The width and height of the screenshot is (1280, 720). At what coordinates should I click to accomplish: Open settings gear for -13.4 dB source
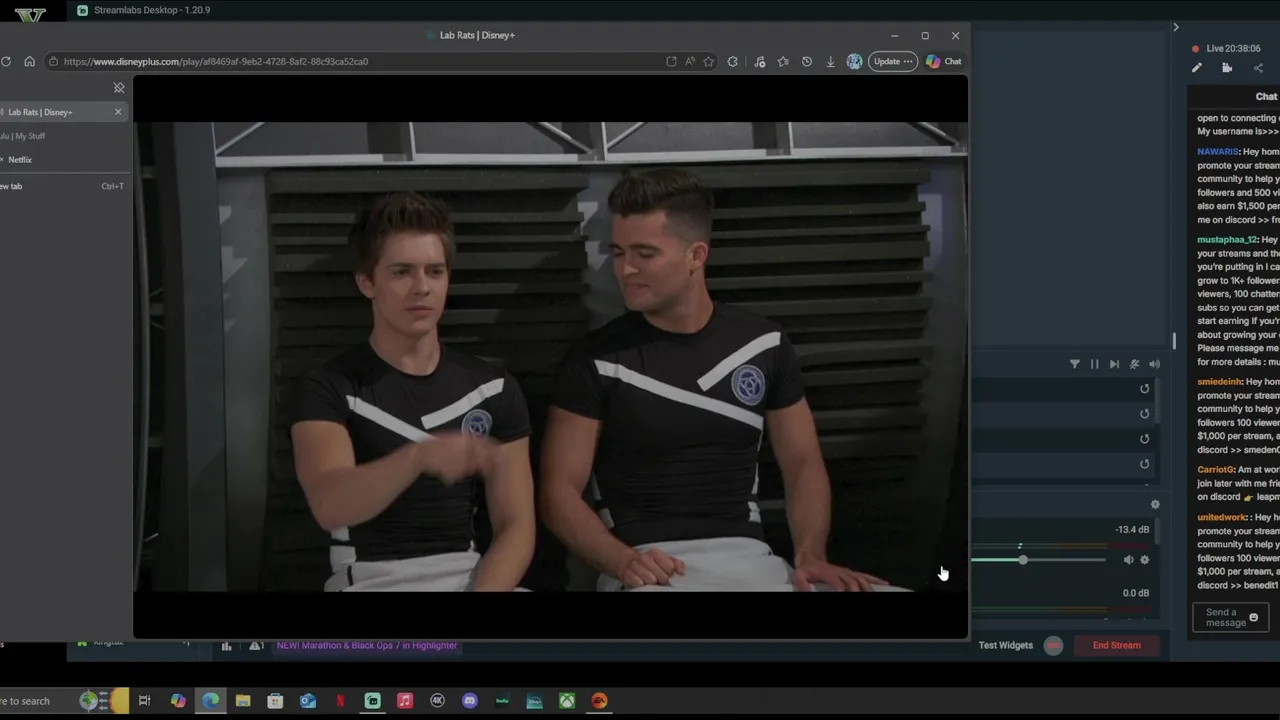pos(1145,560)
